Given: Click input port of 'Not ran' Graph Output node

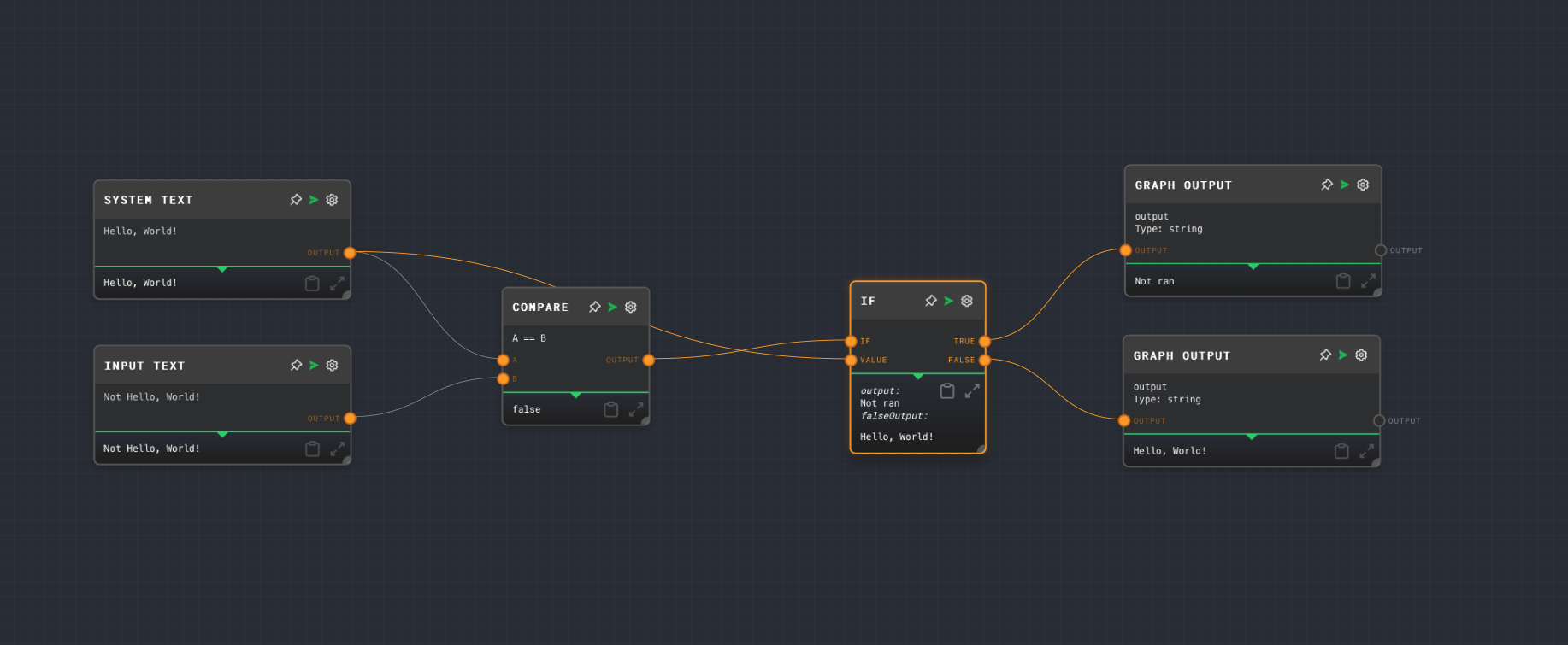Looking at the screenshot, I should (x=1126, y=250).
